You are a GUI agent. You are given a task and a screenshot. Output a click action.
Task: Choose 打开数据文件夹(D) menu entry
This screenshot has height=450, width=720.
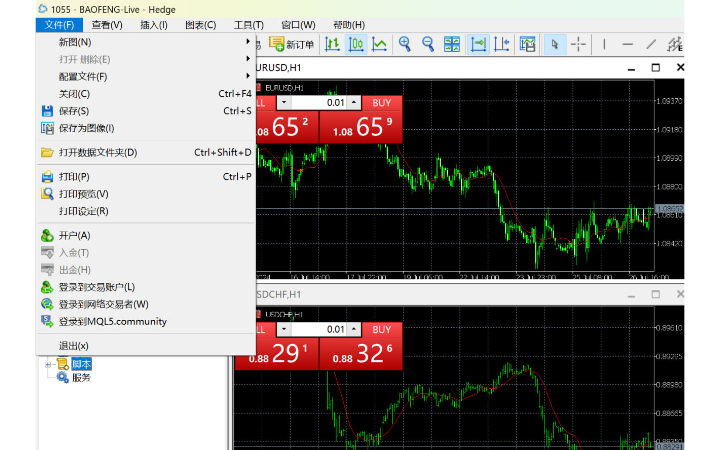(146, 152)
